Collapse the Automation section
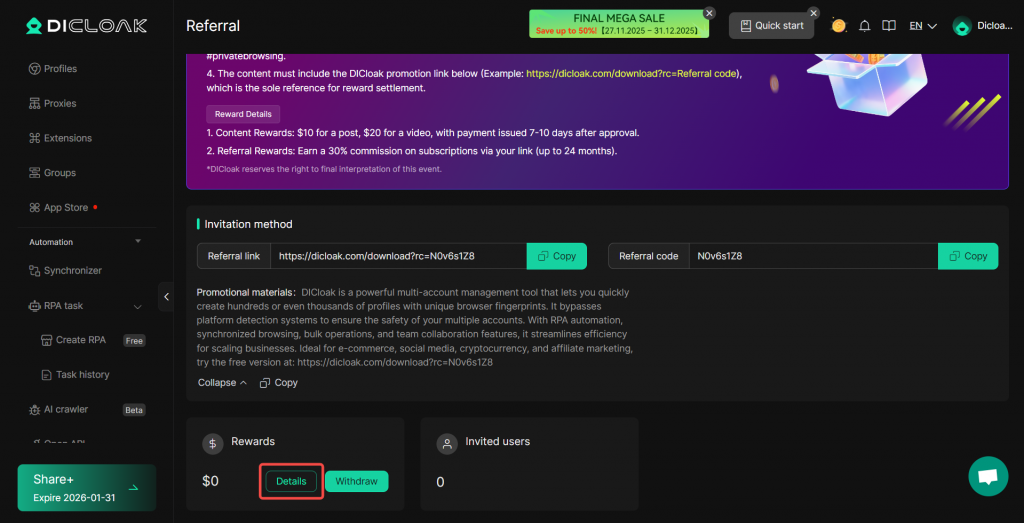Screen dimensions: 1024x523 tap(138, 242)
